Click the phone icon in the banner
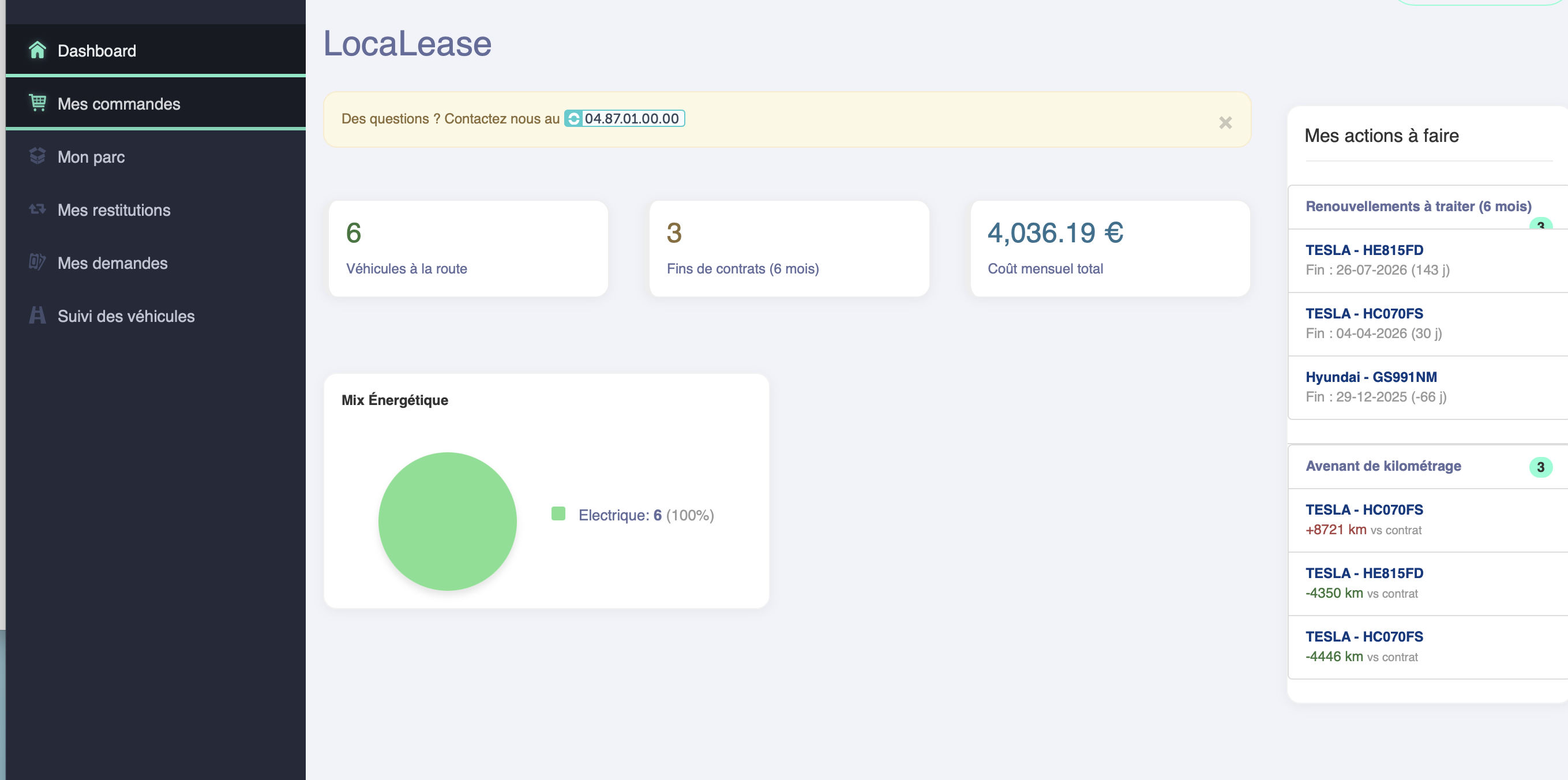 pyautogui.click(x=573, y=119)
